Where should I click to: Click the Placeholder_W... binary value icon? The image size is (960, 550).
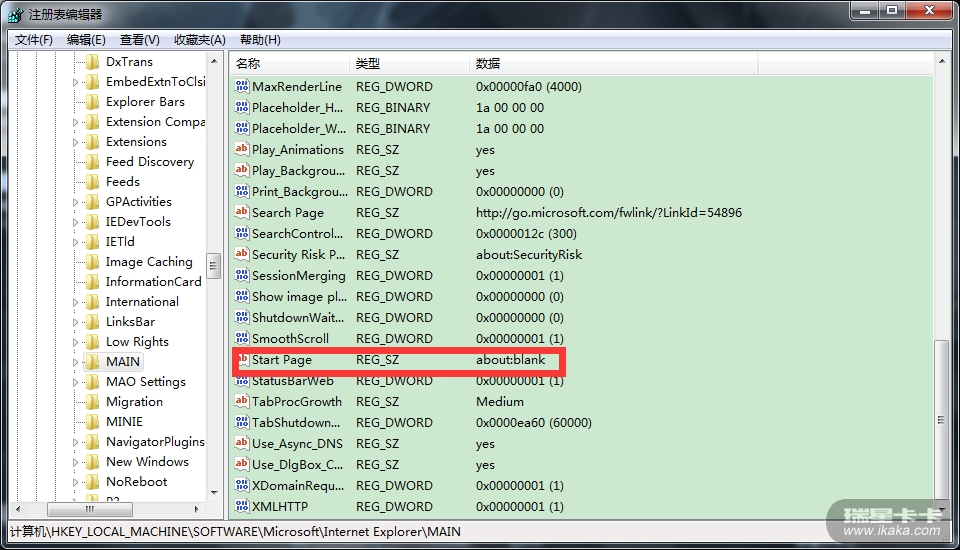242,129
